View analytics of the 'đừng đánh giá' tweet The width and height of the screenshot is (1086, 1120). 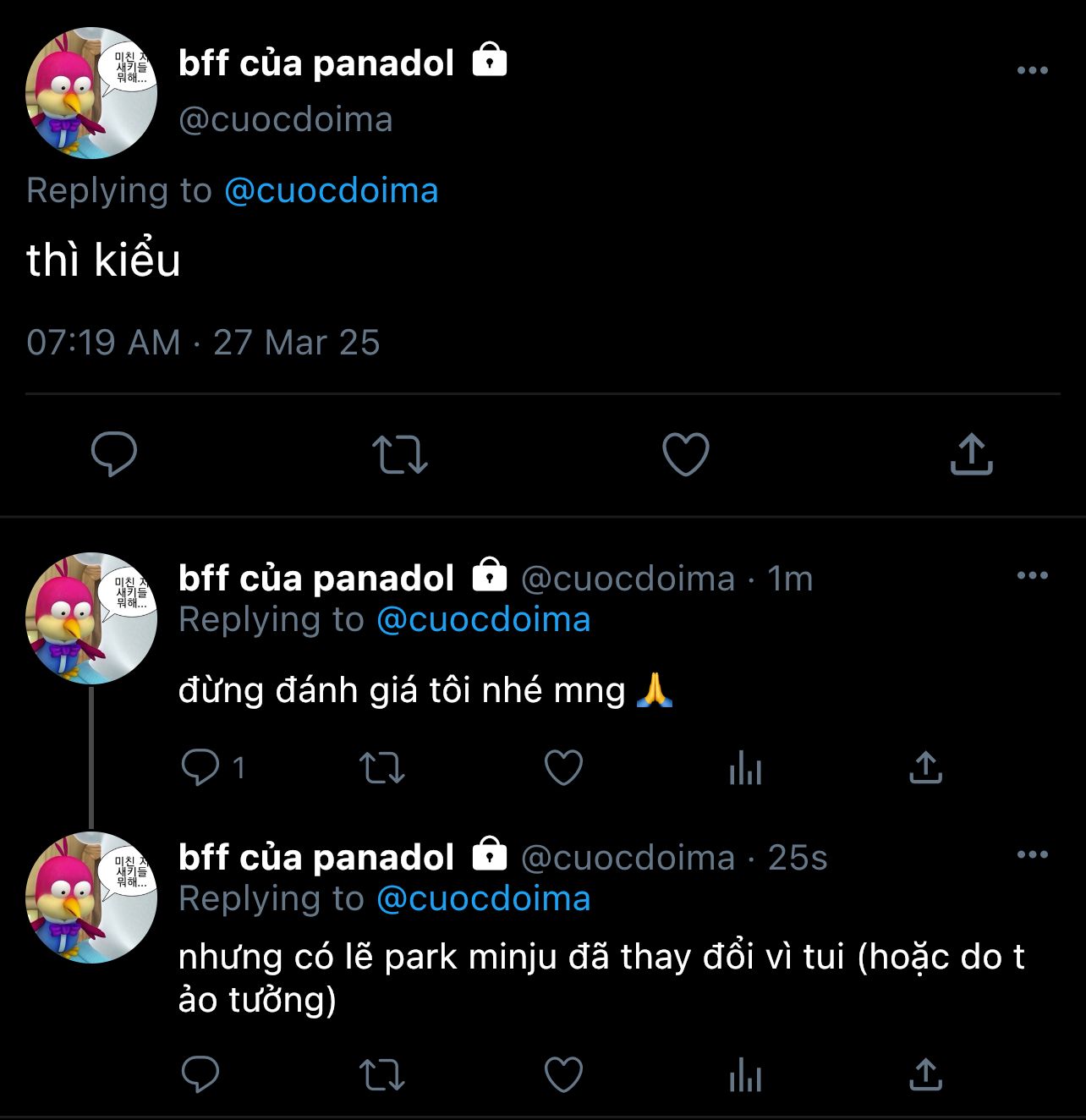pos(745,768)
